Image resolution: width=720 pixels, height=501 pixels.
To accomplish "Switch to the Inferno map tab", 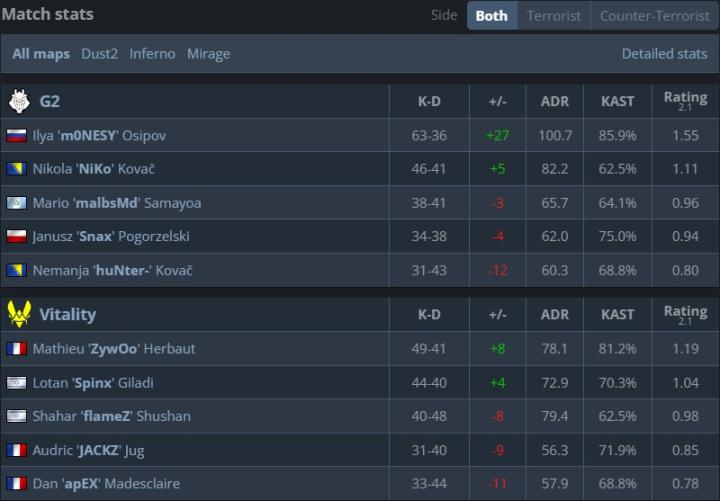I will [x=152, y=54].
